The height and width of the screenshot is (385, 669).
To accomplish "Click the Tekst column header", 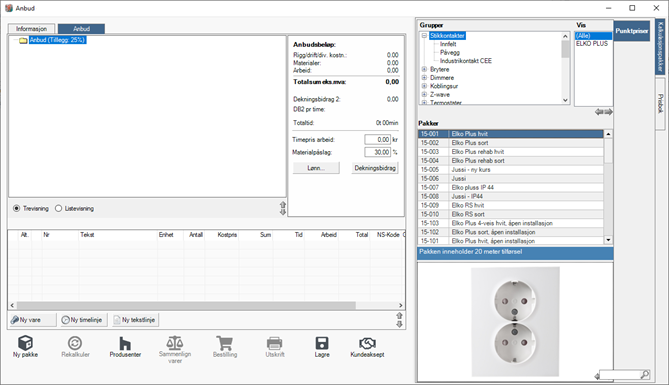I will [x=118, y=235].
